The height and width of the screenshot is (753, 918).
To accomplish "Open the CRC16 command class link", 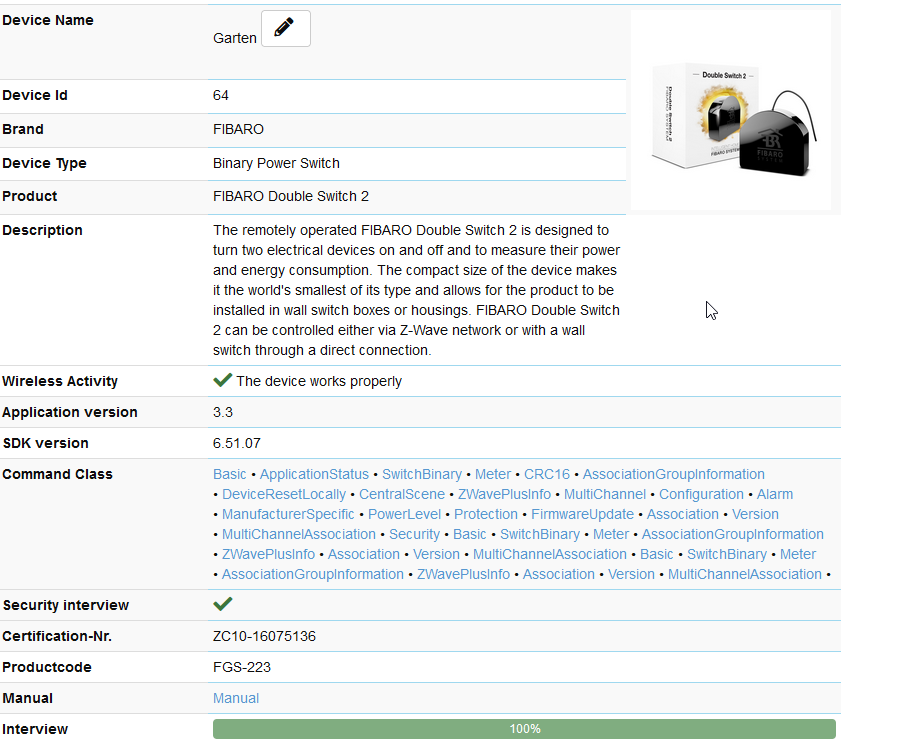I will (x=547, y=474).
